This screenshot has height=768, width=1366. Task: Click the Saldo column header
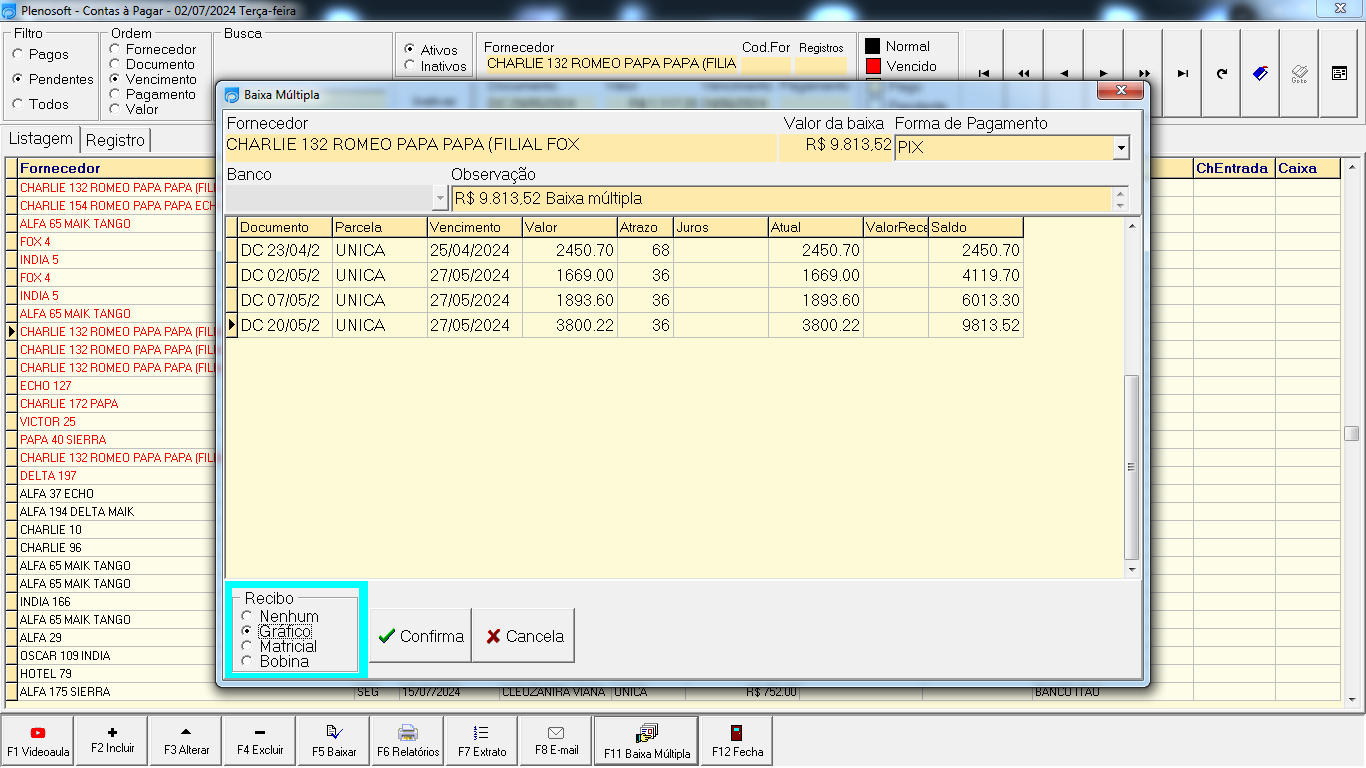coord(976,227)
